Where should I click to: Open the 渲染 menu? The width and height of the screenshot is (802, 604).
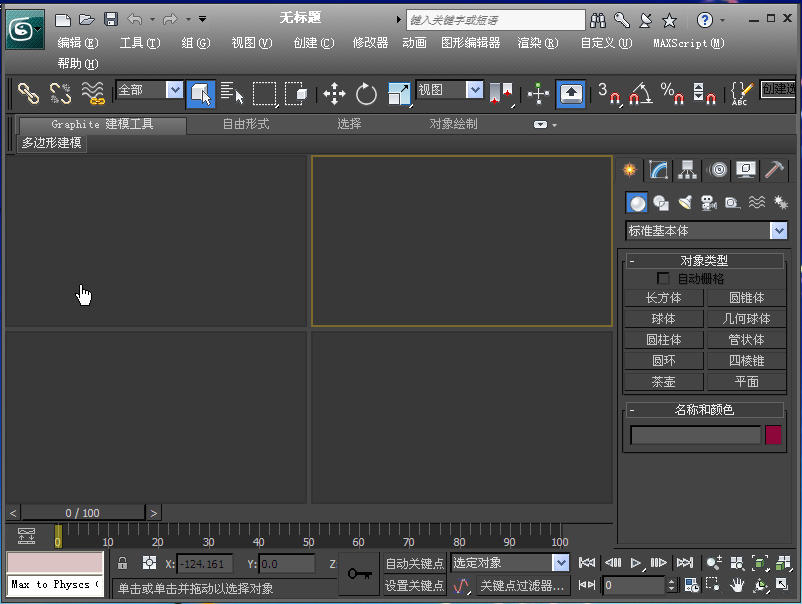pos(537,43)
